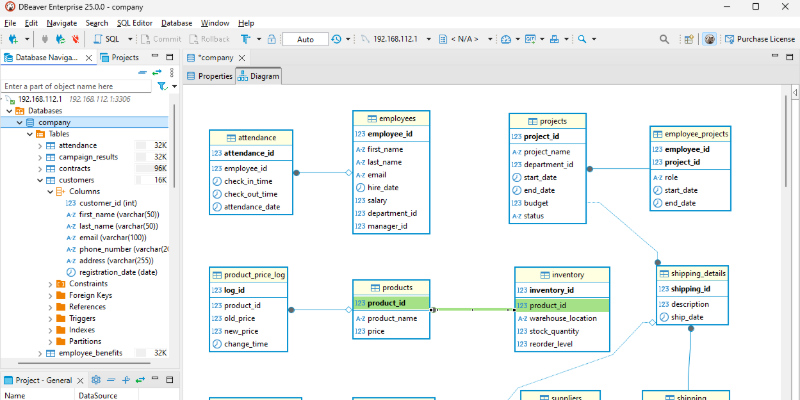The height and width of the screenshot is (400, 800).
Task: Open a new SQL script editor
Action: coord(107,39)
